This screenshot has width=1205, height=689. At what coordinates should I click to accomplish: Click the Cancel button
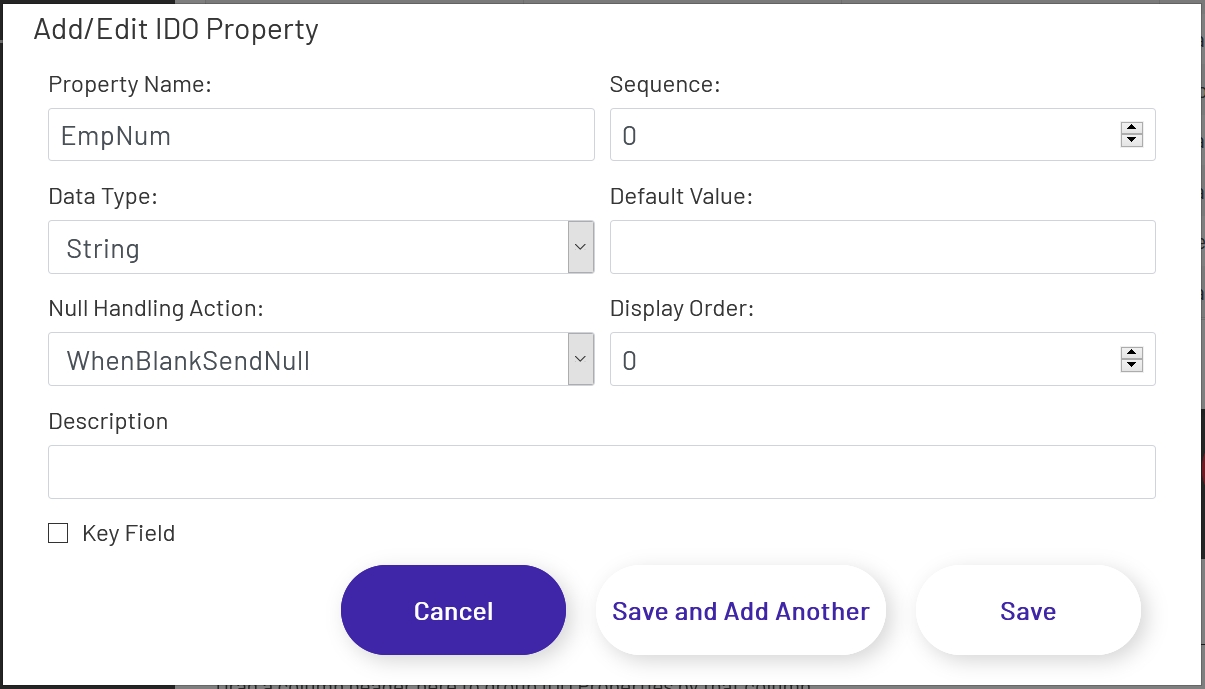[453, 610]
